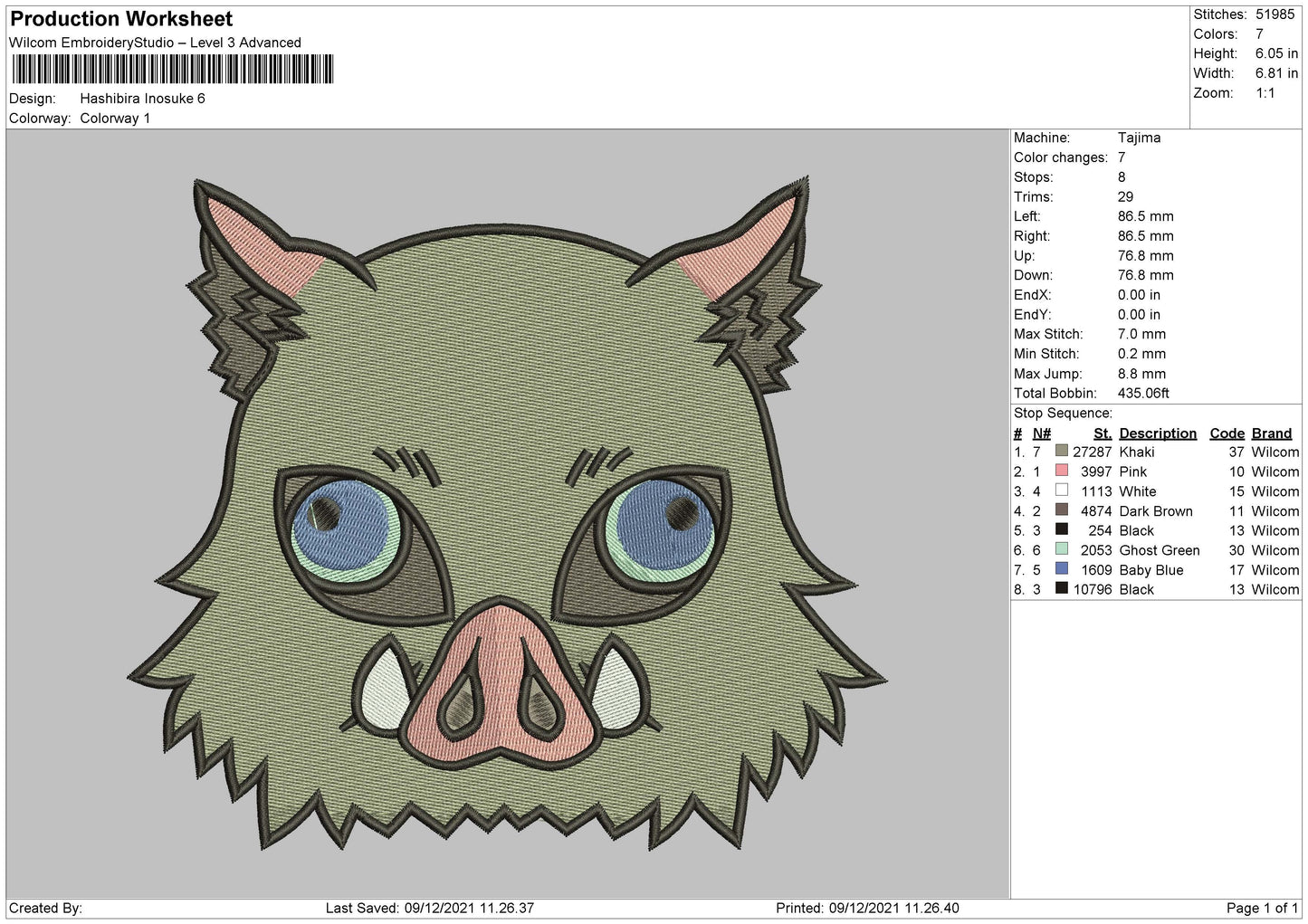Click the Brand column header

(1272, 433)
